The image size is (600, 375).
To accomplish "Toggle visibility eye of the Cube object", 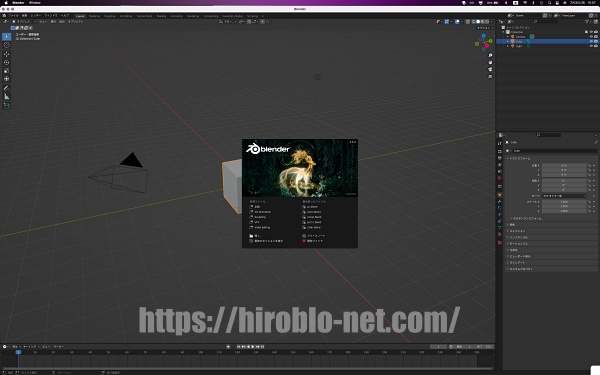I will click(x=591, y=41).
